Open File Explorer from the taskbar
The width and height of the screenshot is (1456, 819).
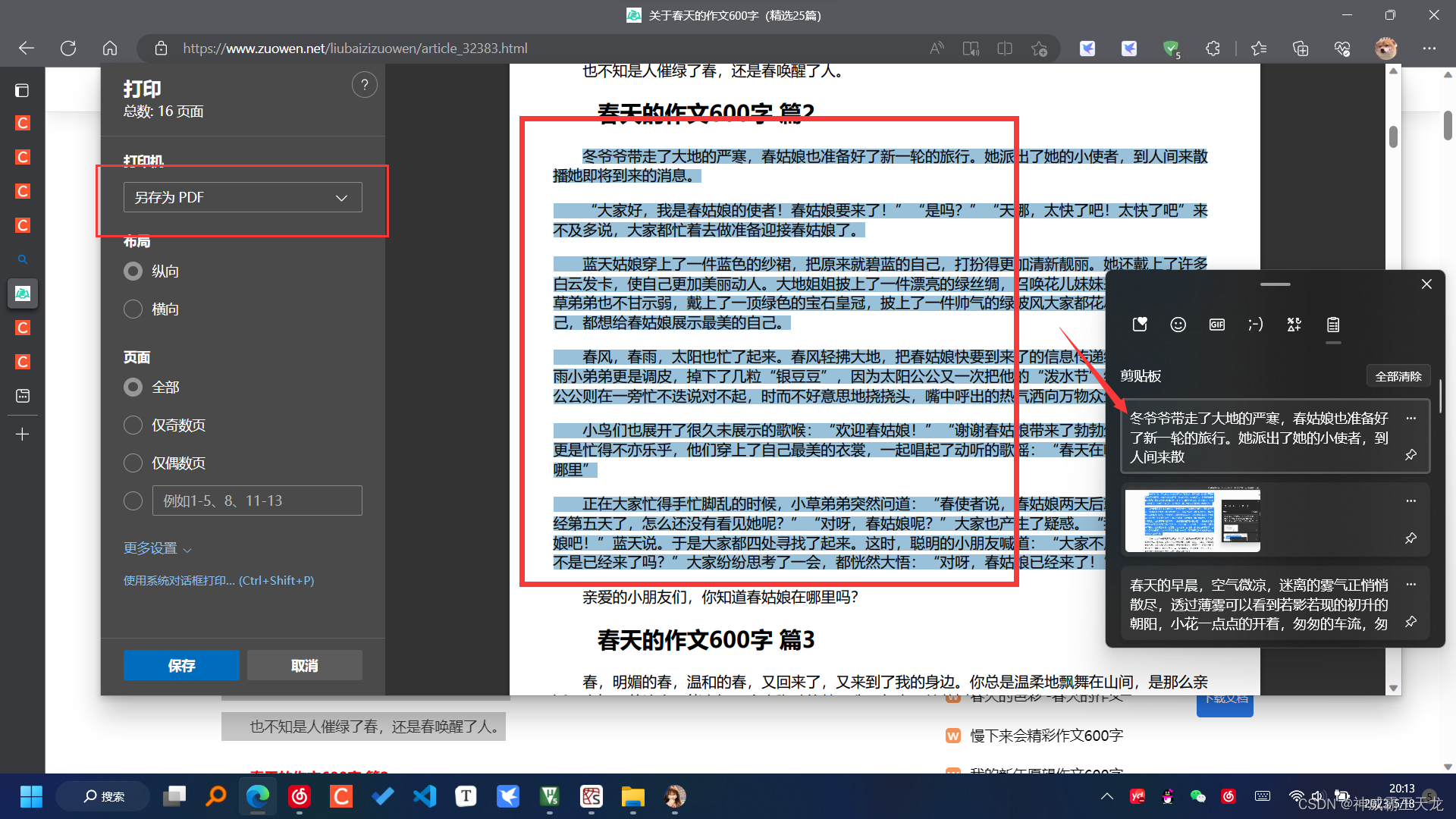632,796
